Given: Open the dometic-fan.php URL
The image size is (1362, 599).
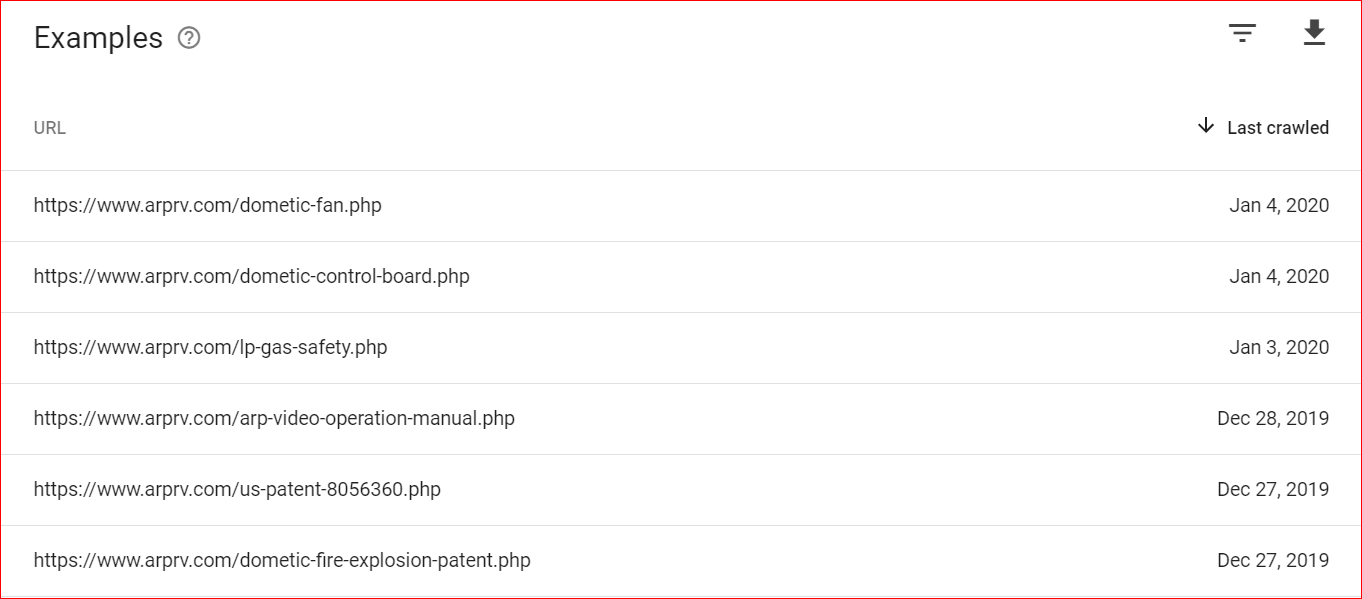Looking at the screenshot, I should 208,206.
